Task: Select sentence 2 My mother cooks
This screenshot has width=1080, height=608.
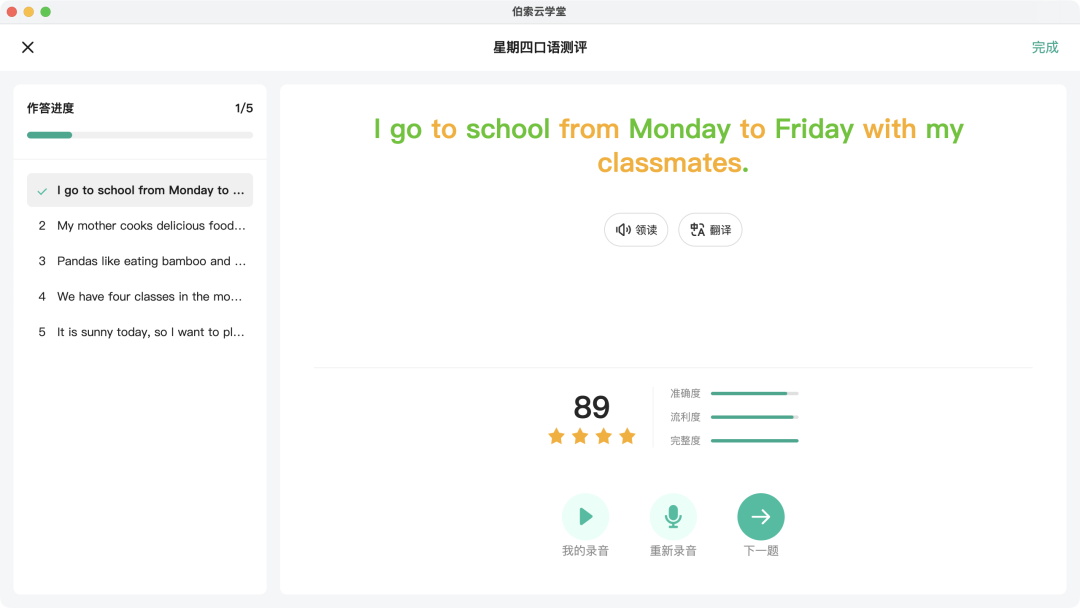Action: pyautogui.click(x=140, y=226)
